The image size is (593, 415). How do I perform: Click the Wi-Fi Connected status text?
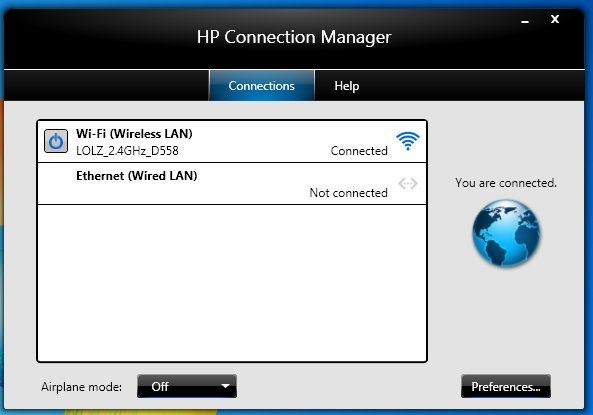(x=359, y=151)
